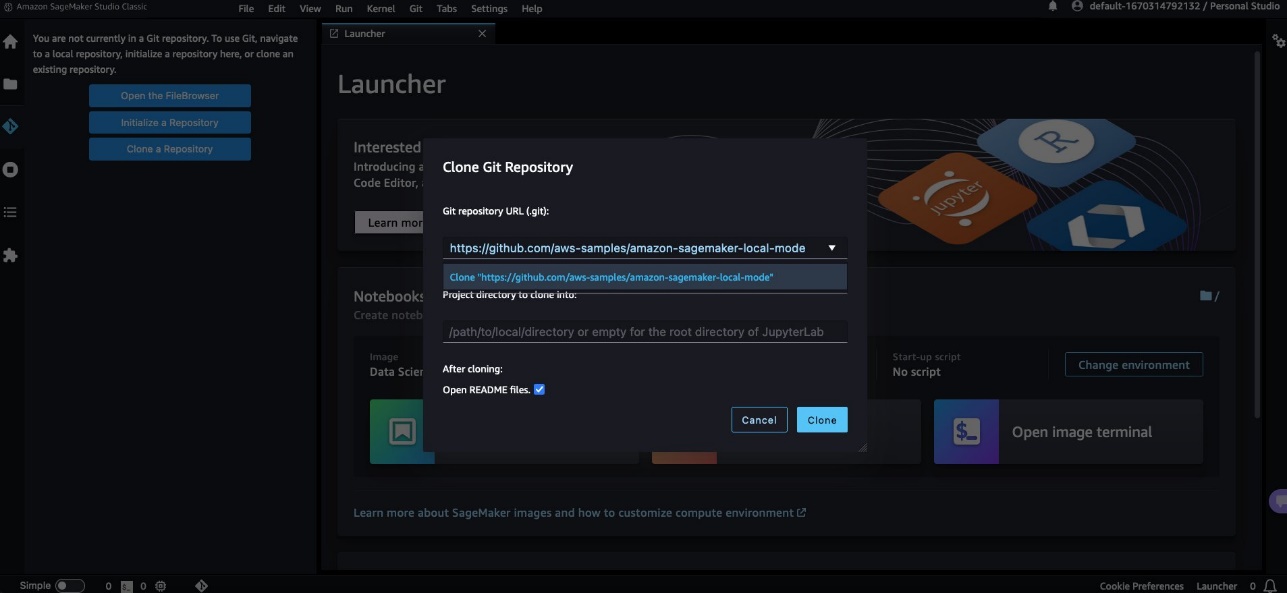Click the Learn more banner button
Screen dimensions: 1287x593
click(x=389, y=223)
